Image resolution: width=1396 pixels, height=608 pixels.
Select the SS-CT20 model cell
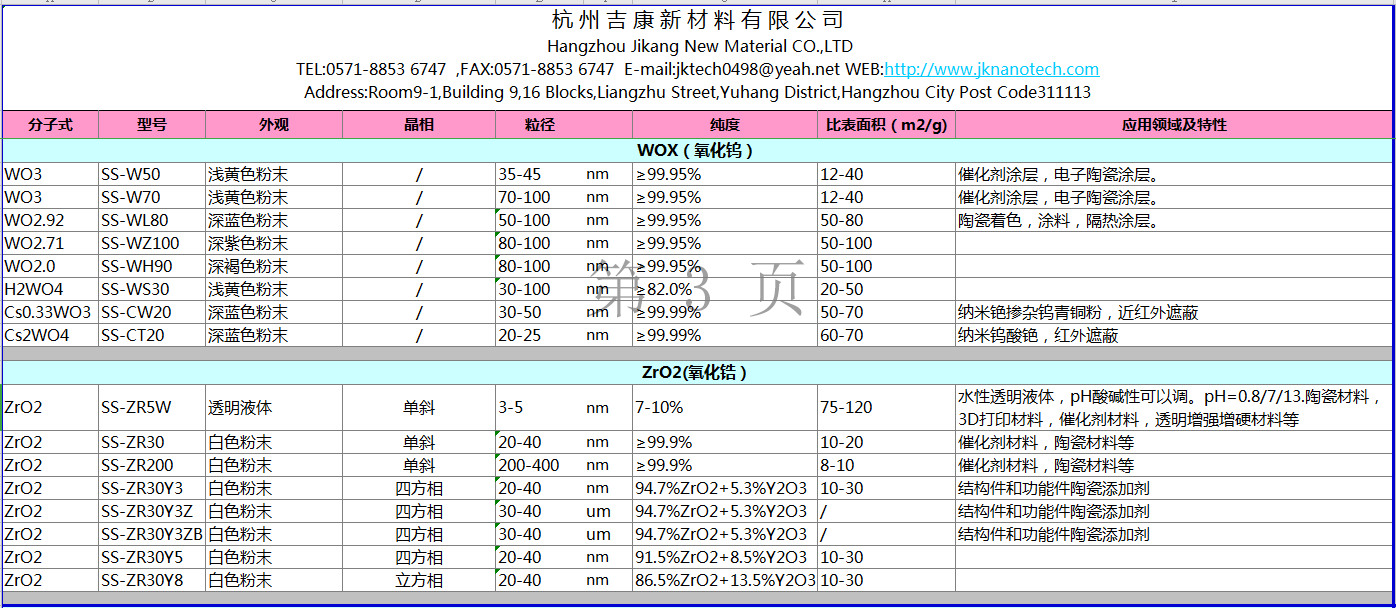[x=152, y=335]
